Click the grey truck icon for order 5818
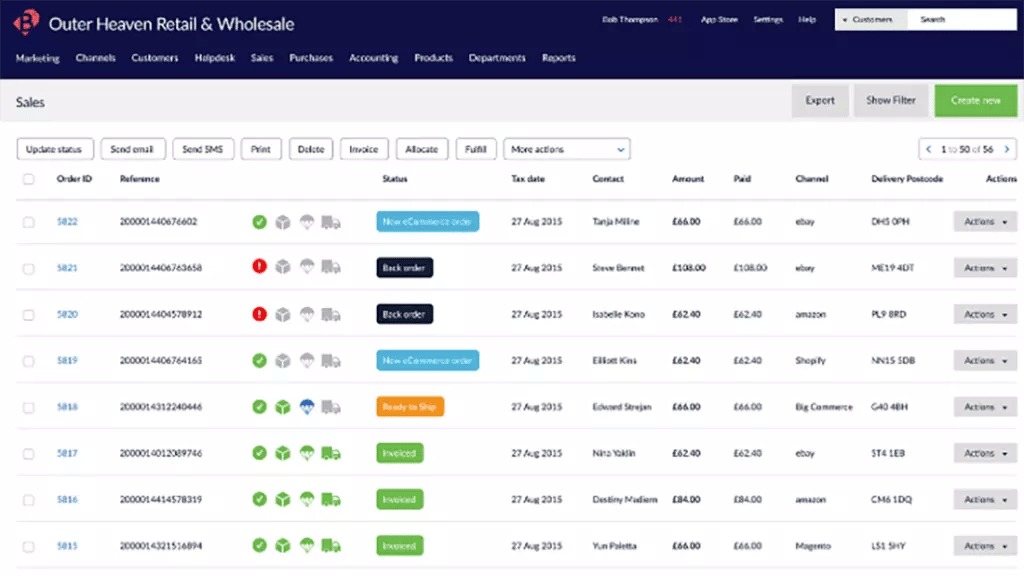Screen dimensions: 1024x576 pos(331,408)
